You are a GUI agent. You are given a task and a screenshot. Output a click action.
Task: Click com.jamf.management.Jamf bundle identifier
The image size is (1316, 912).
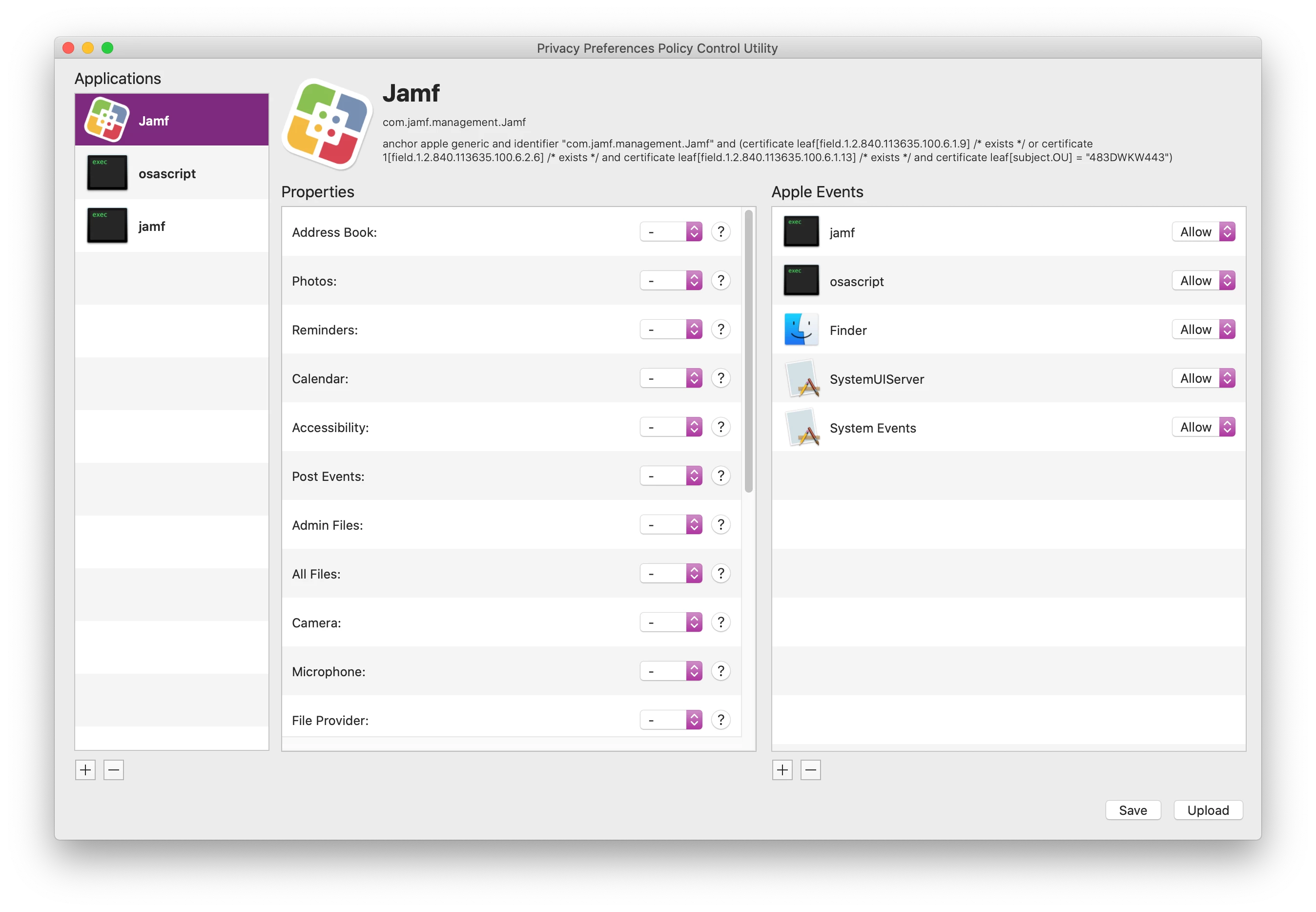[x=454, y=122]
